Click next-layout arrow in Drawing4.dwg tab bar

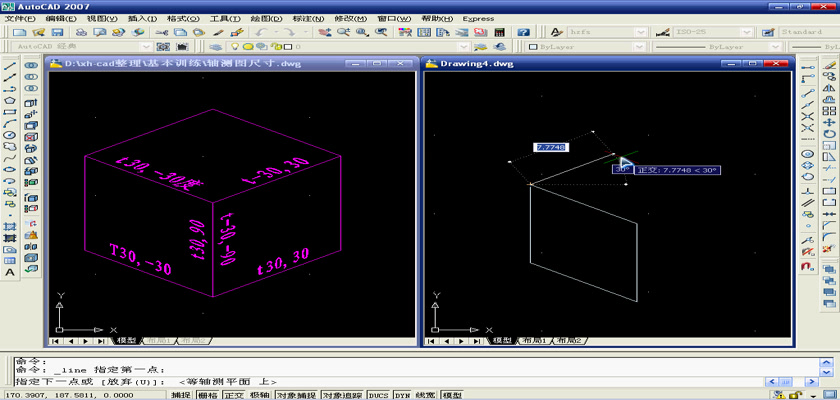[x=461, y=341]
